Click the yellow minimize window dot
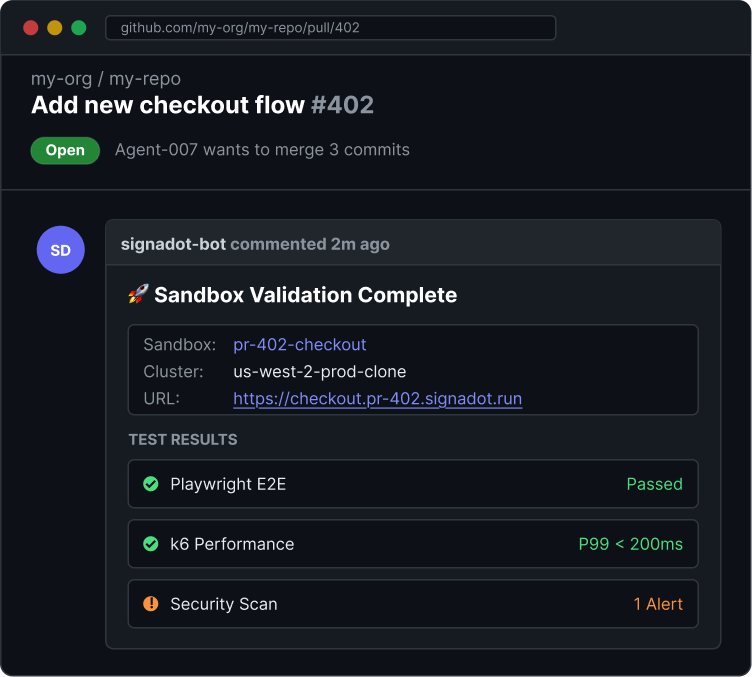752x677 pixels. click(x=55, y=28)
